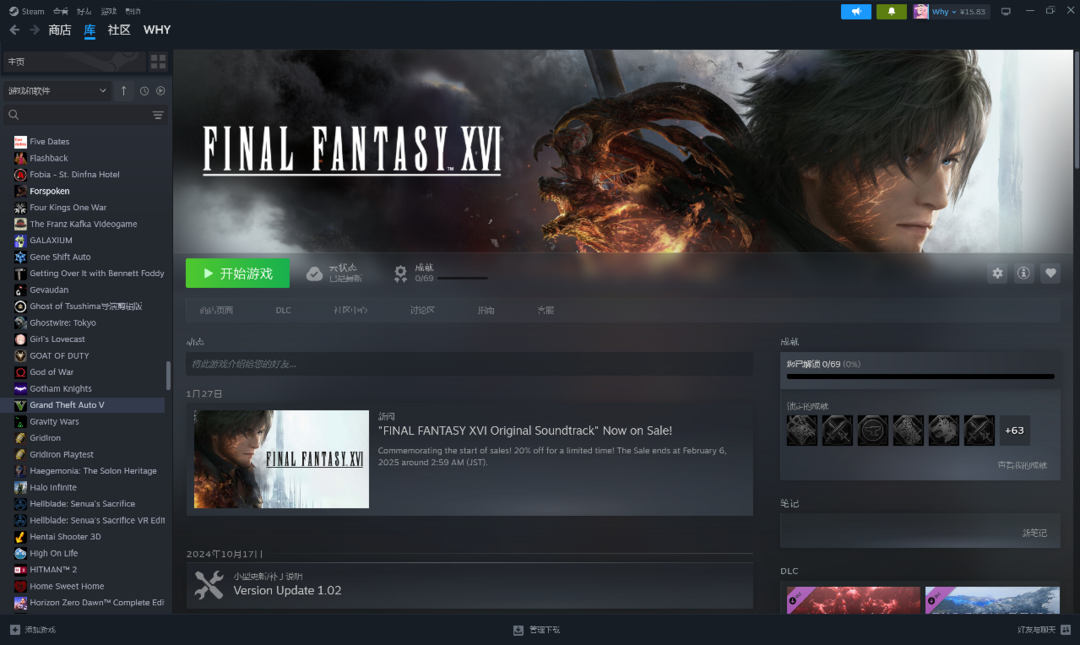This screenshot has height=645, width=1080.
Task: Toggle favorite with the heart icon
Action: tap(1050, 274)
